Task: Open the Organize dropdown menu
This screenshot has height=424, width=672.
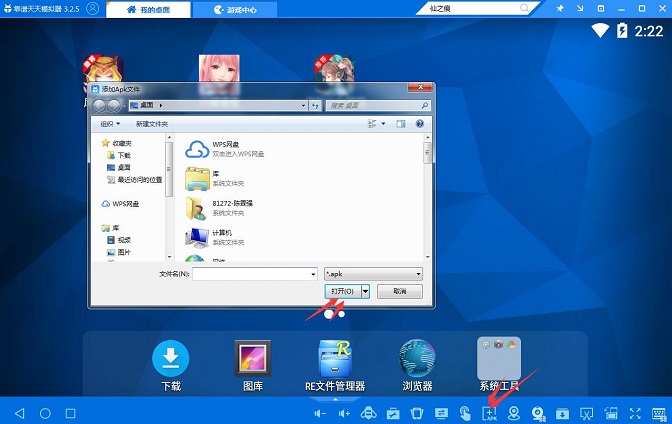Action: pyautogui.click(x=110, y=124)
